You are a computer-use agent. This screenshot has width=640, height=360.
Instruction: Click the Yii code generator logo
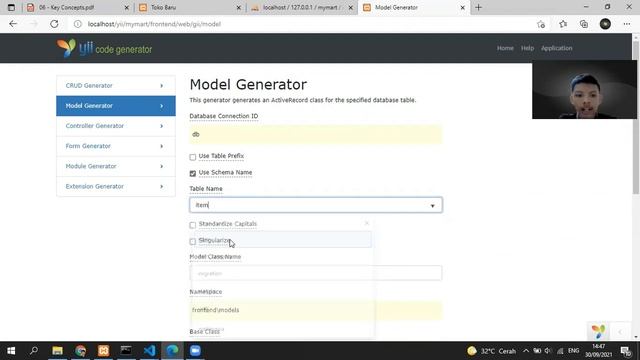104,49
